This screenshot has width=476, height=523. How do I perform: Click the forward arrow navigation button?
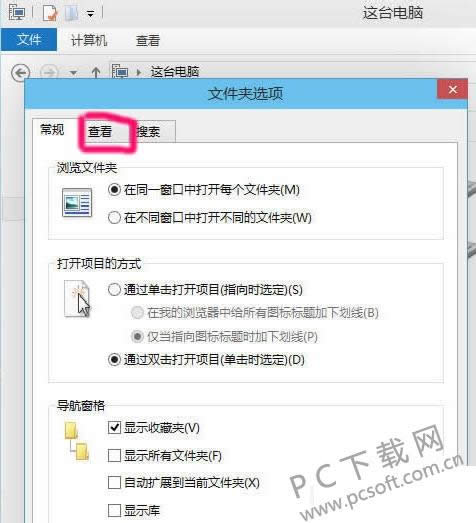(49, 72)
